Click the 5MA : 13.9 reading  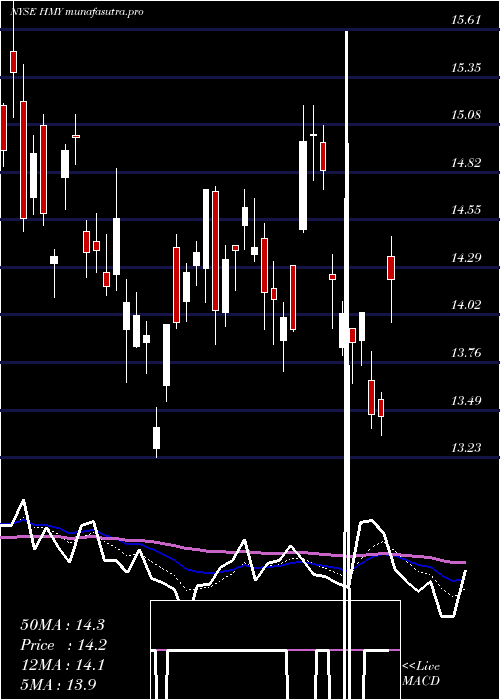point(59,685)
